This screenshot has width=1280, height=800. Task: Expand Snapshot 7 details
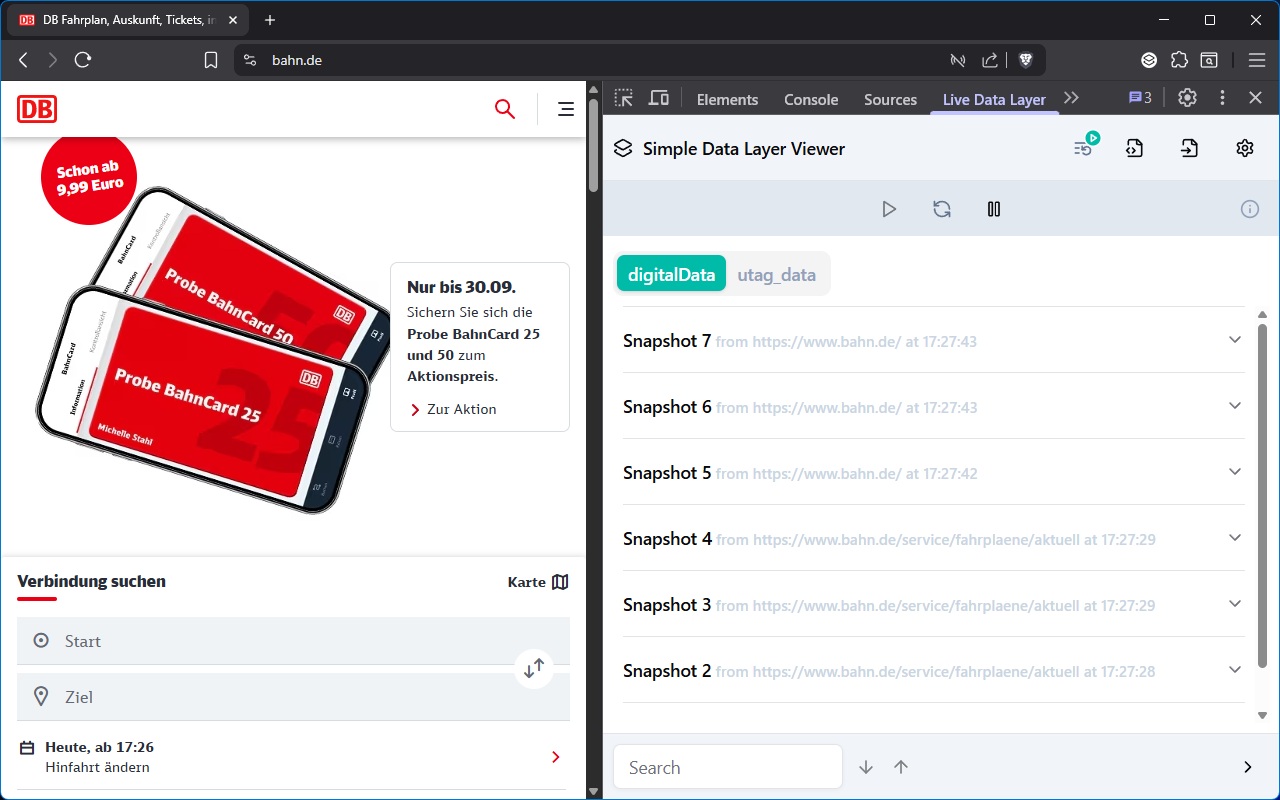click(x=1235, y=340)
